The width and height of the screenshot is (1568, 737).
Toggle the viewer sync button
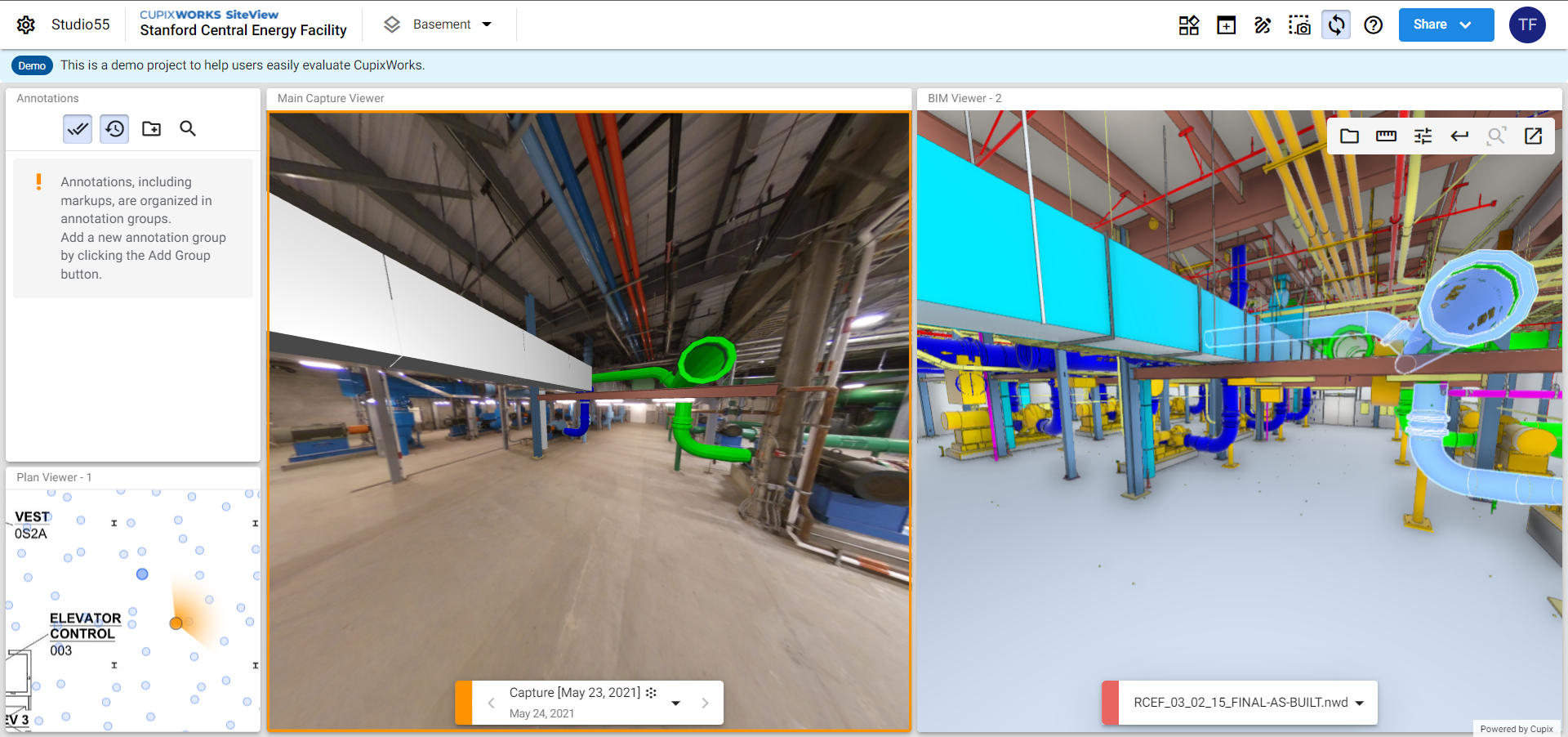coord(1336,25)
